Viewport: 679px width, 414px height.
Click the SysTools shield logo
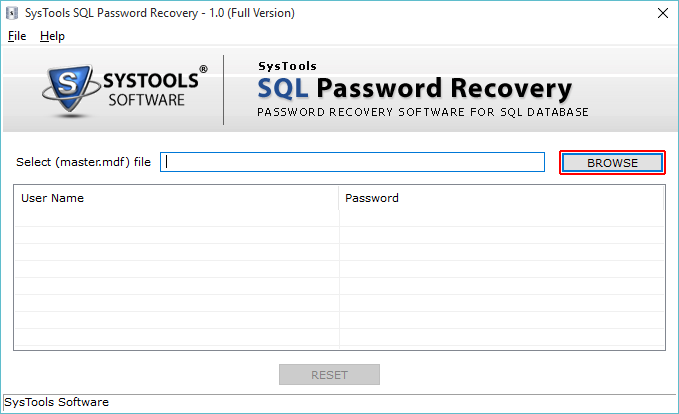[x=69, y=89]
